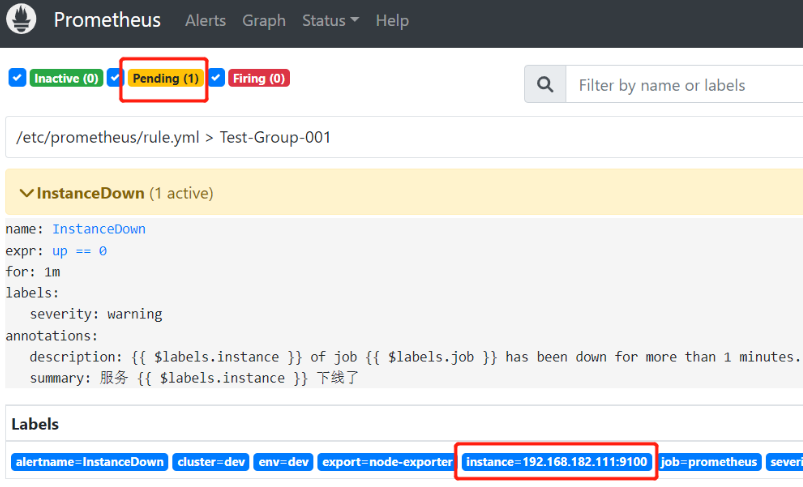Screen dimensions: 803x487
Task: Open the Graph page
Action: (264, 20)
